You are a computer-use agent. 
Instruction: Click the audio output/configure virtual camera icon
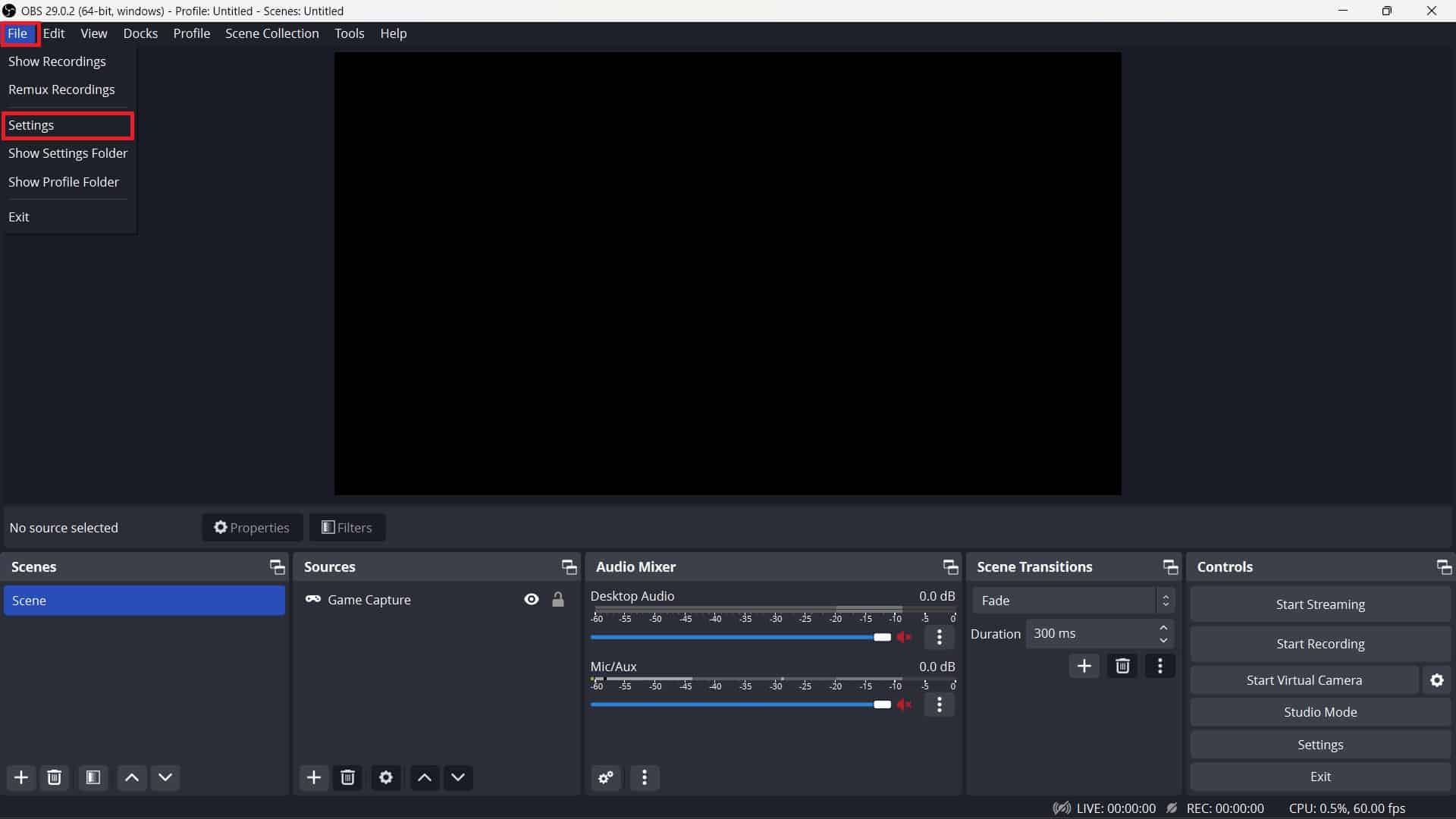click(1438, 680)
